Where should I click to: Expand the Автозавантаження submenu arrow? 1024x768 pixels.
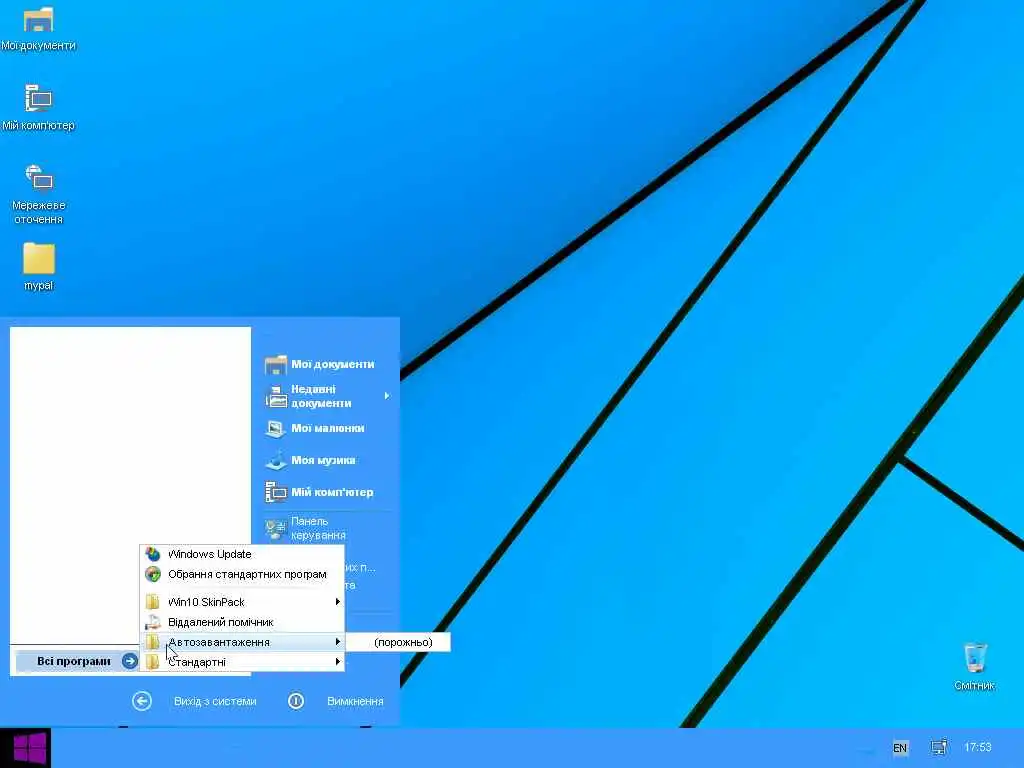pos(338,642)
